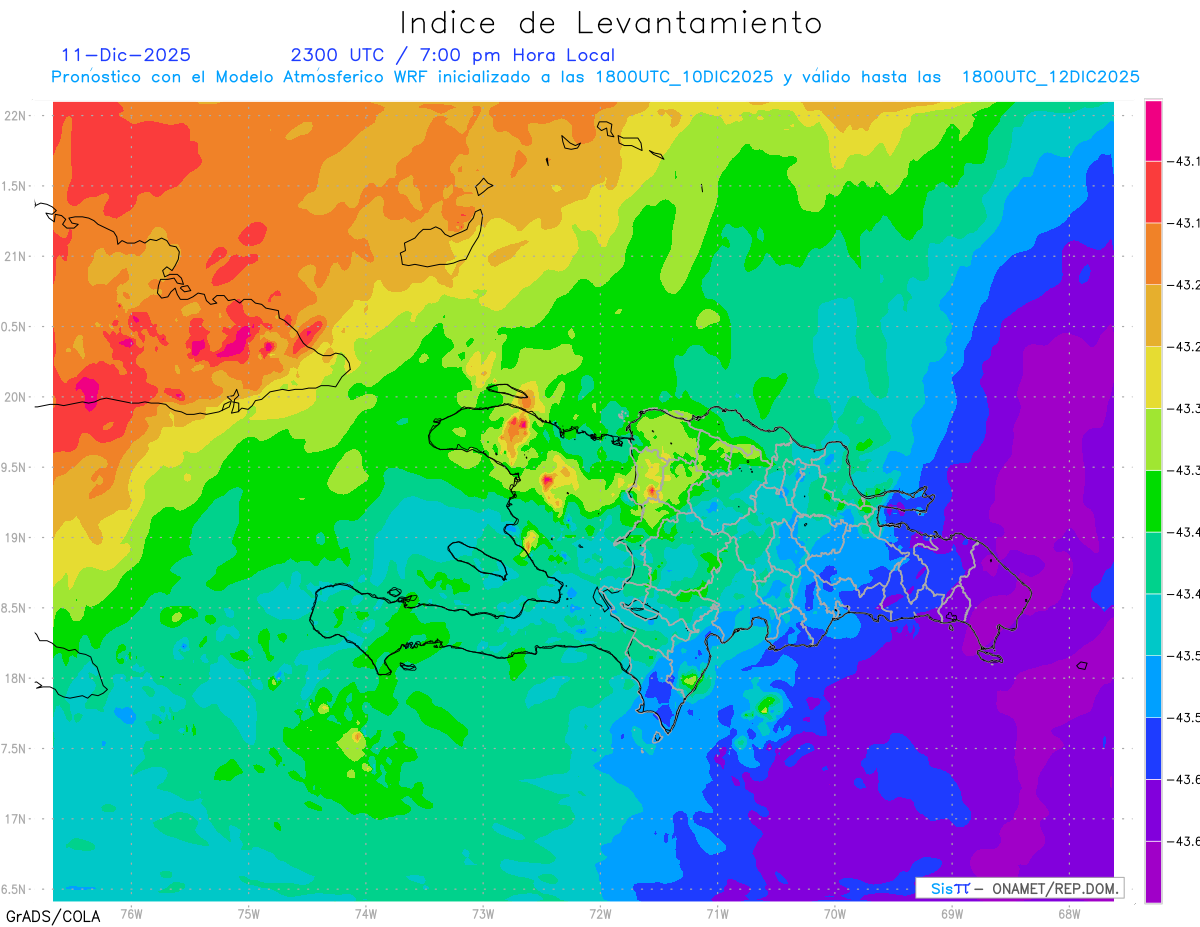Click the date text '11-Dic-2025'
1200x927 pixels.
point(125,55)
